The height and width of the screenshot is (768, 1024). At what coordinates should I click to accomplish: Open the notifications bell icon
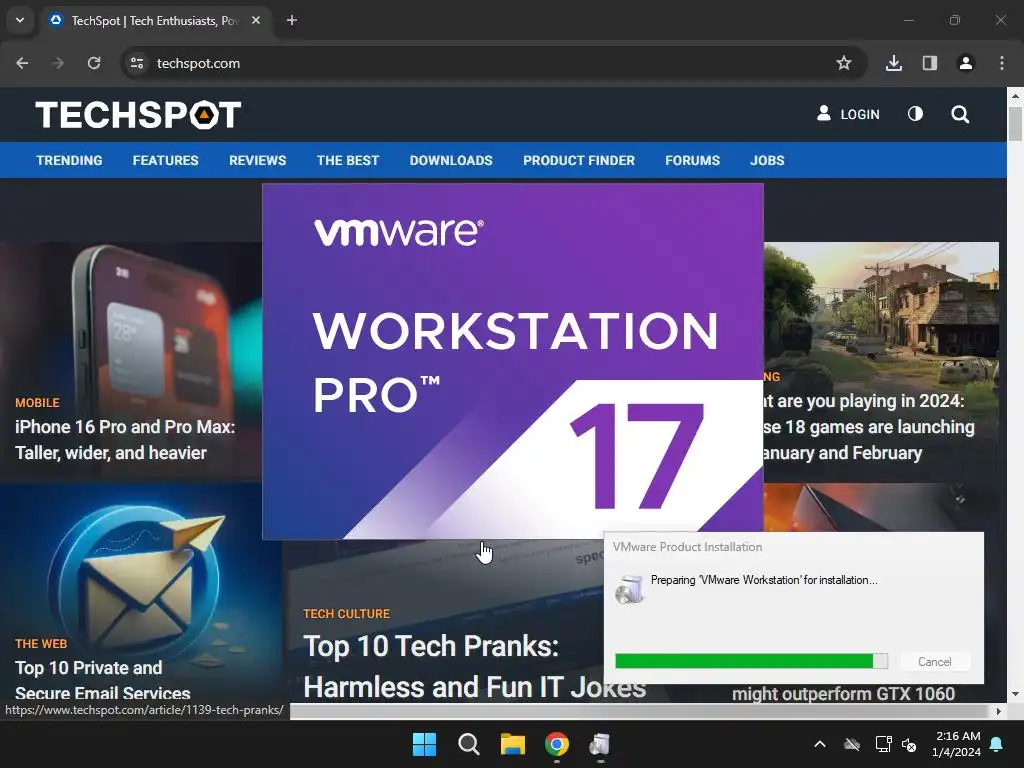coord(997,744)
